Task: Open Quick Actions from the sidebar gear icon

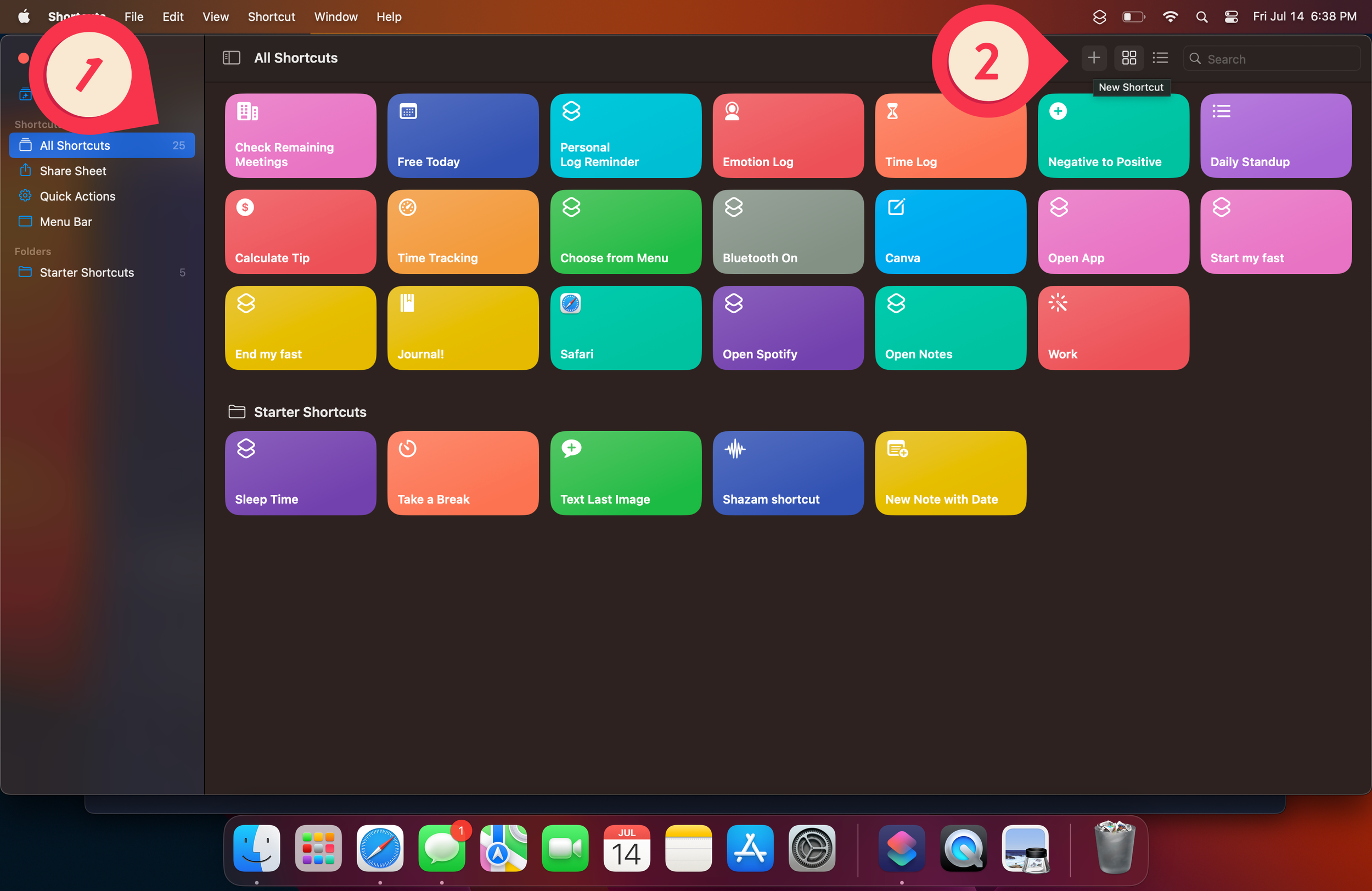Action: point(25,196)
